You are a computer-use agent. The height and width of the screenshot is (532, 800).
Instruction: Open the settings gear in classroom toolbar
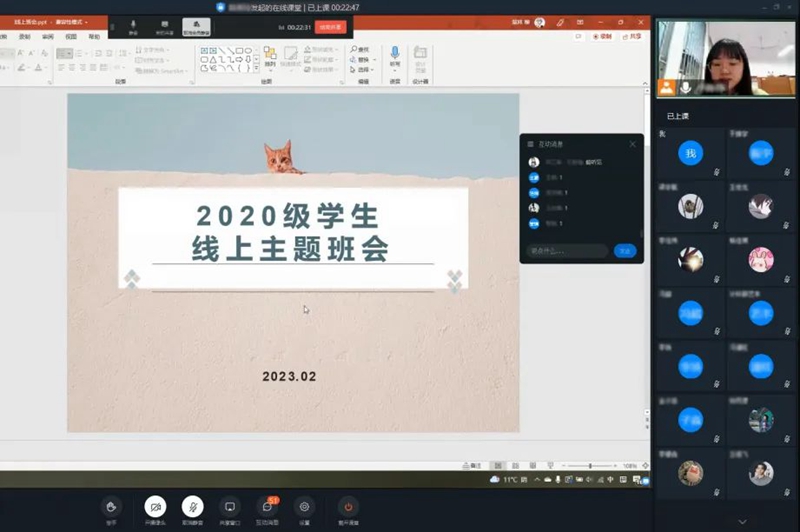[x=305, y=507]
